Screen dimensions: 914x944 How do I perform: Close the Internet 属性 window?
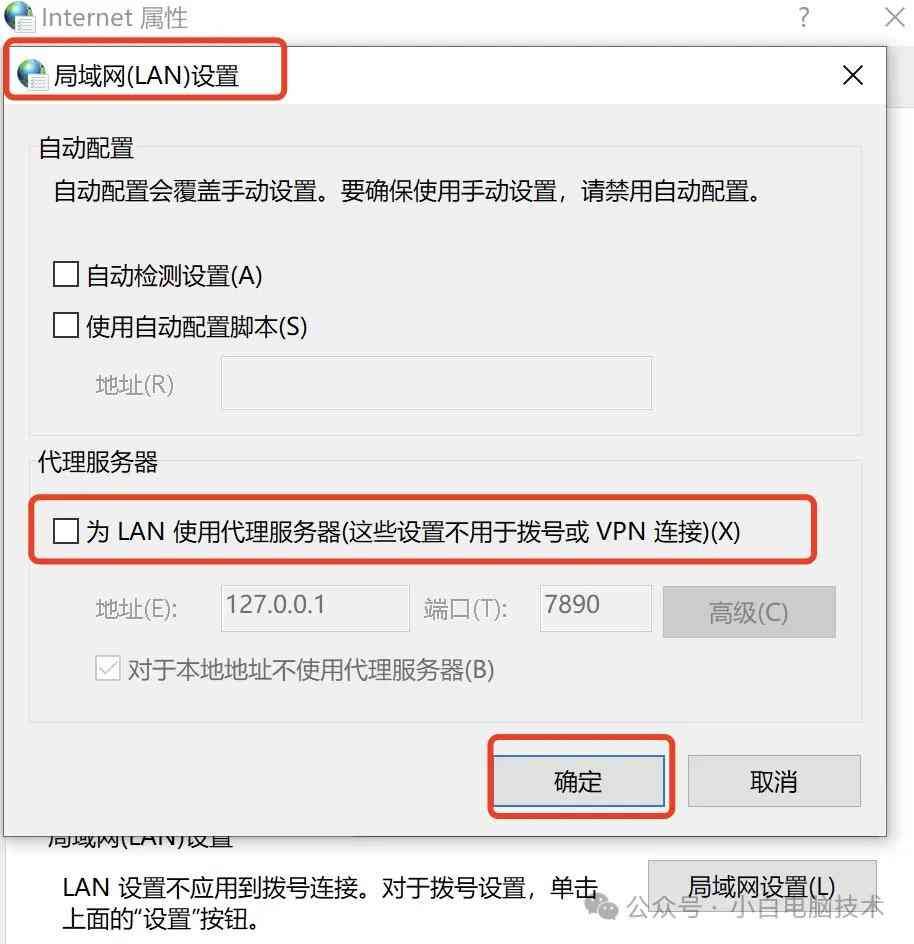pos(895,17)
